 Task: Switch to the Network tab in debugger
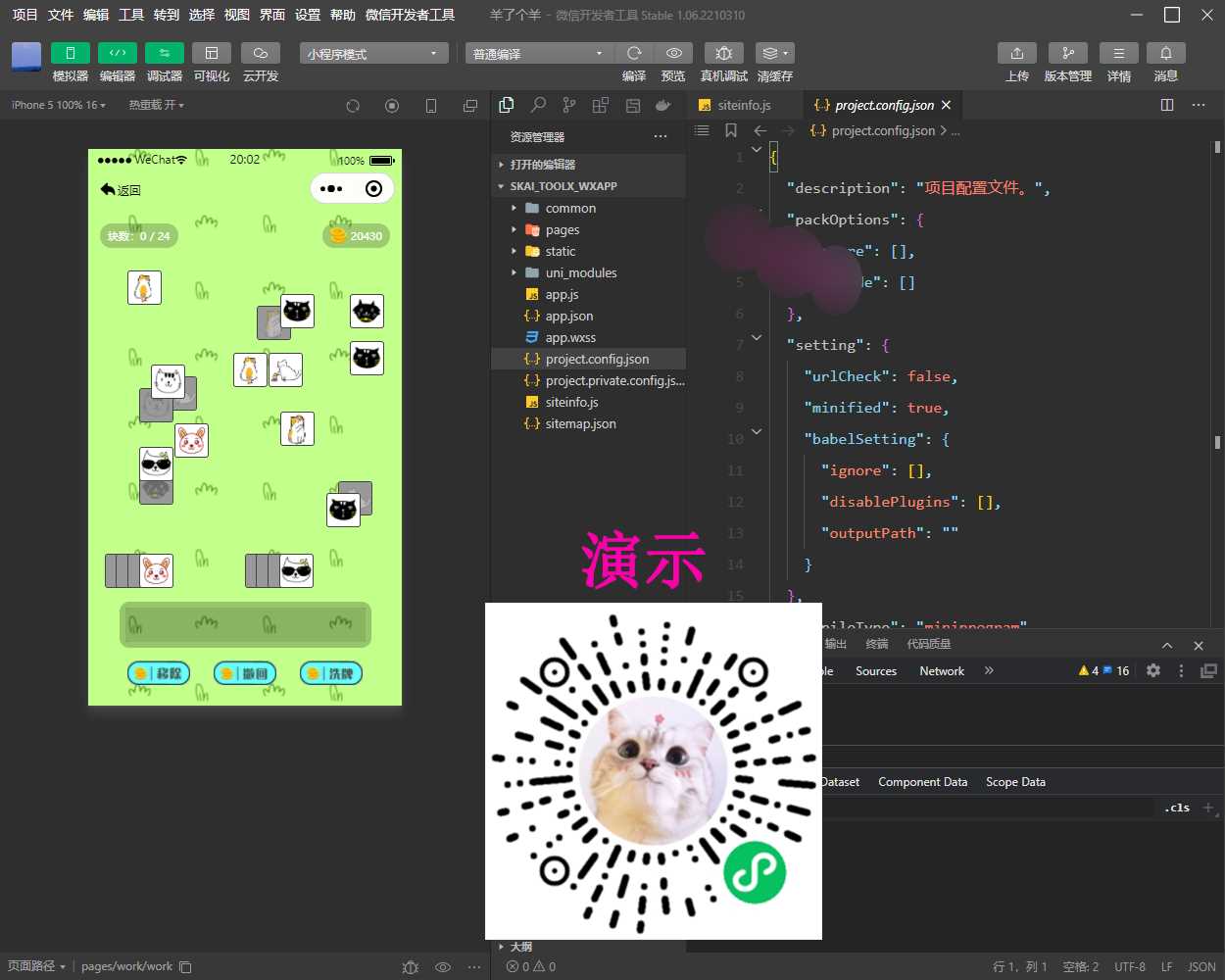[941, 670]
